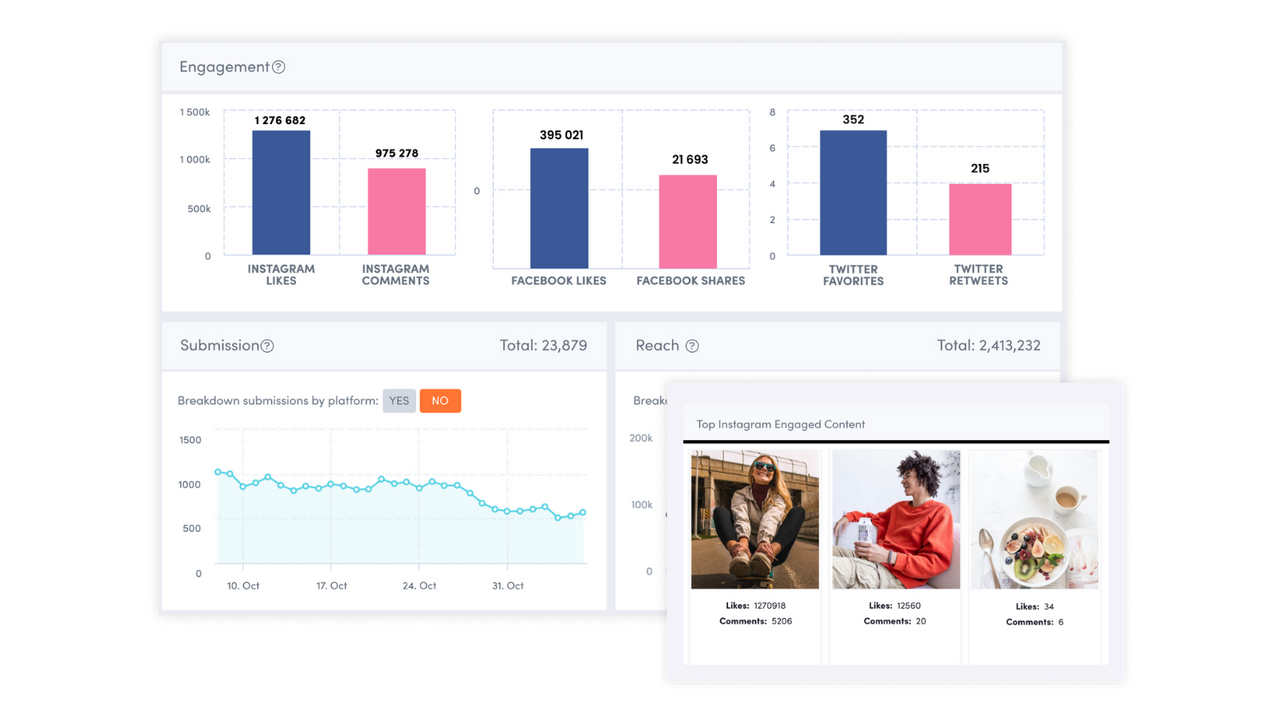
Task: Select the pink Instagram Comments bar
Action: coord(397,211)
